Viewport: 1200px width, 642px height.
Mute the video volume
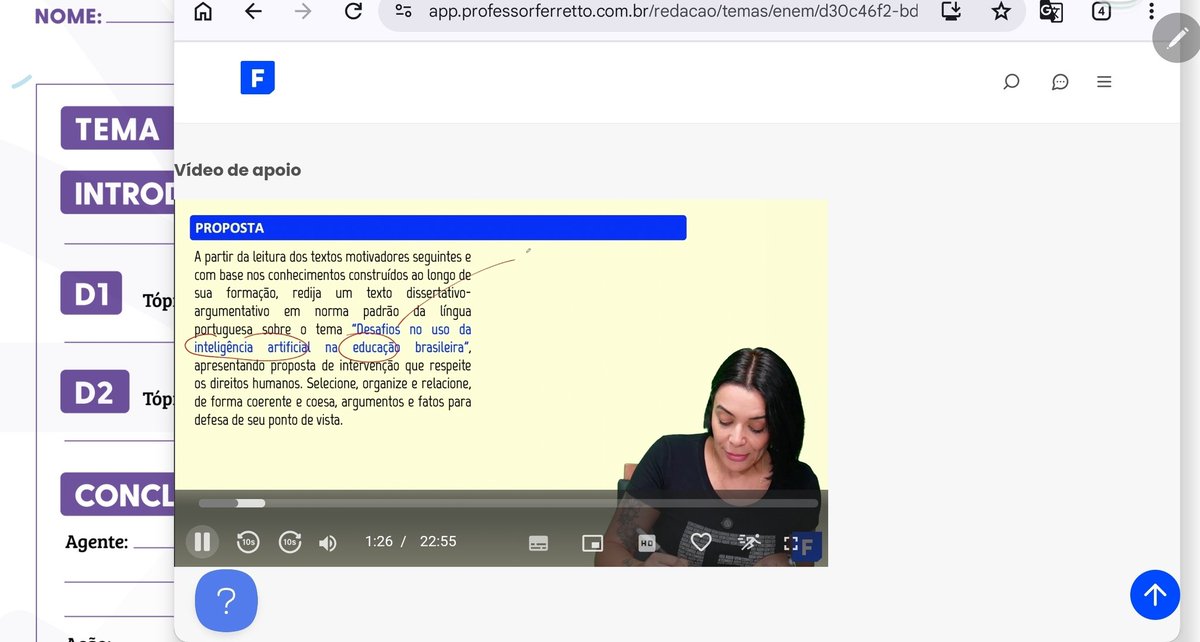coord(328,543)
